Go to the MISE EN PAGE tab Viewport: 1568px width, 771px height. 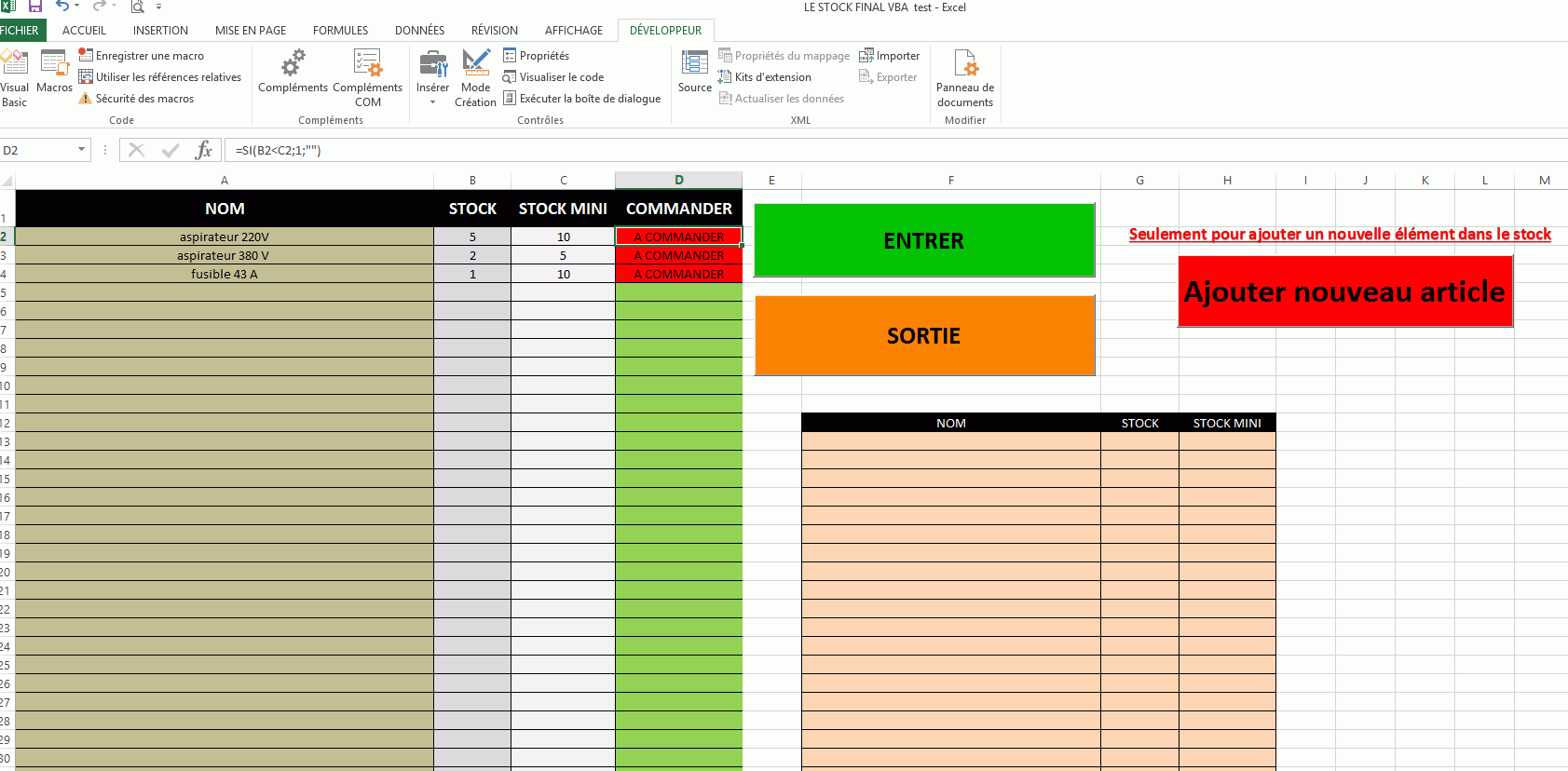coord(251,31)
